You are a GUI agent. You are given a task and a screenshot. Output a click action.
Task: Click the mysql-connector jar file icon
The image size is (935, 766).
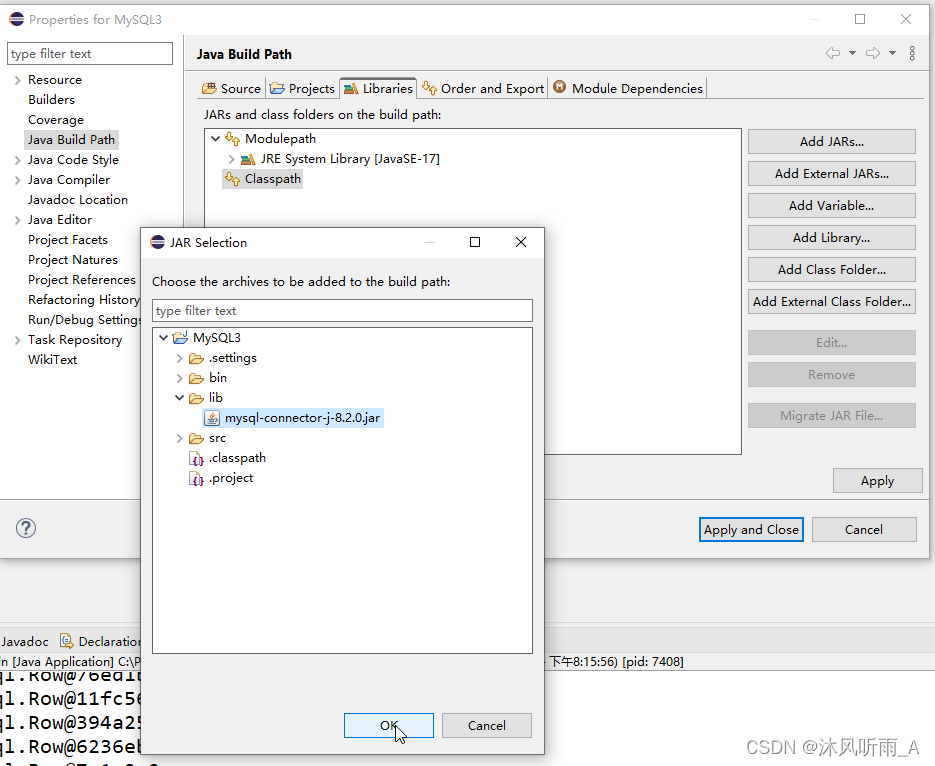pyautogui.click(x=212, y=418)
